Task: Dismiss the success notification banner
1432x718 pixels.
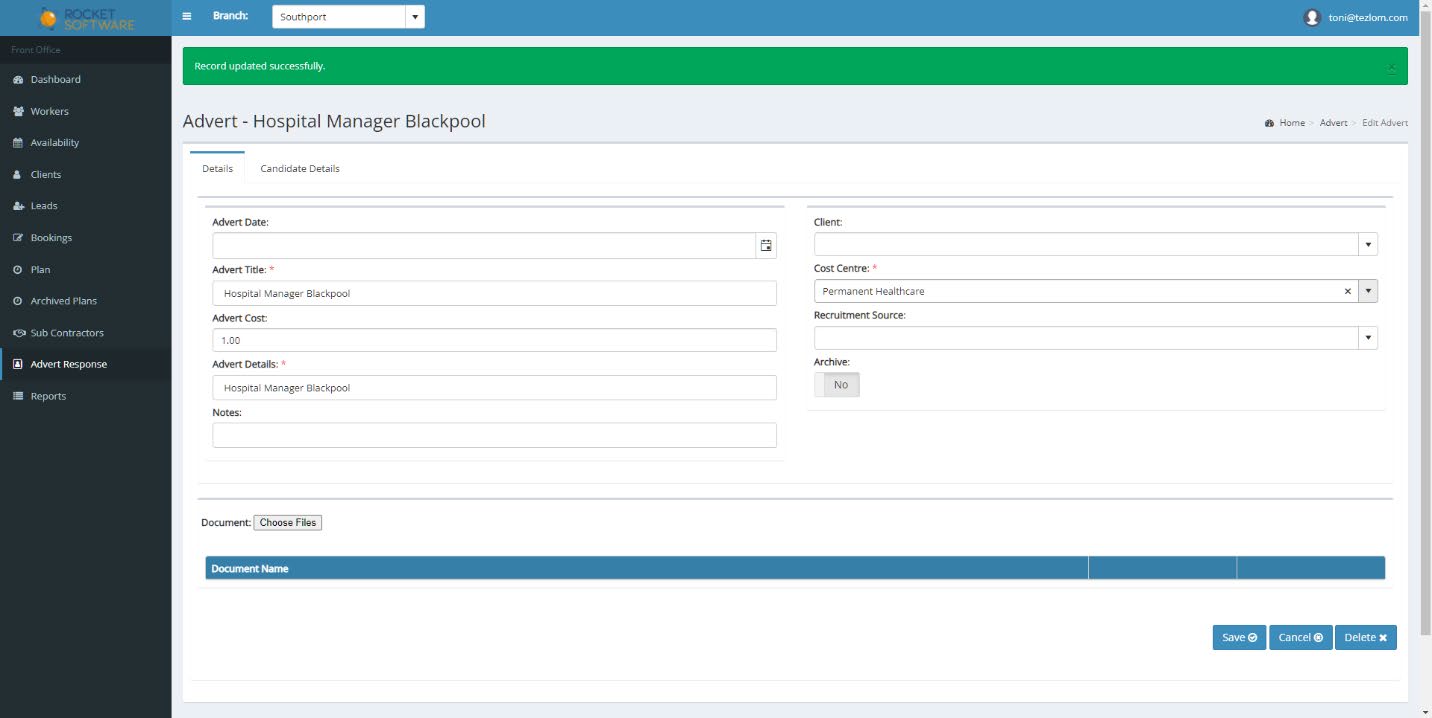Action: pyautogui.click(x=1391, y=67)
